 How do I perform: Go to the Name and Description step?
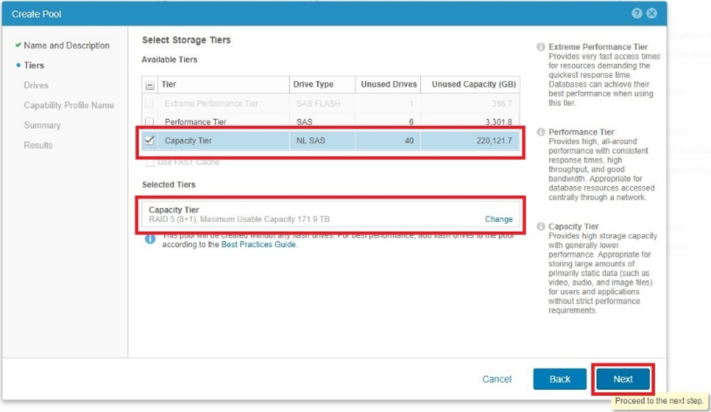click(x=66, y=45)
